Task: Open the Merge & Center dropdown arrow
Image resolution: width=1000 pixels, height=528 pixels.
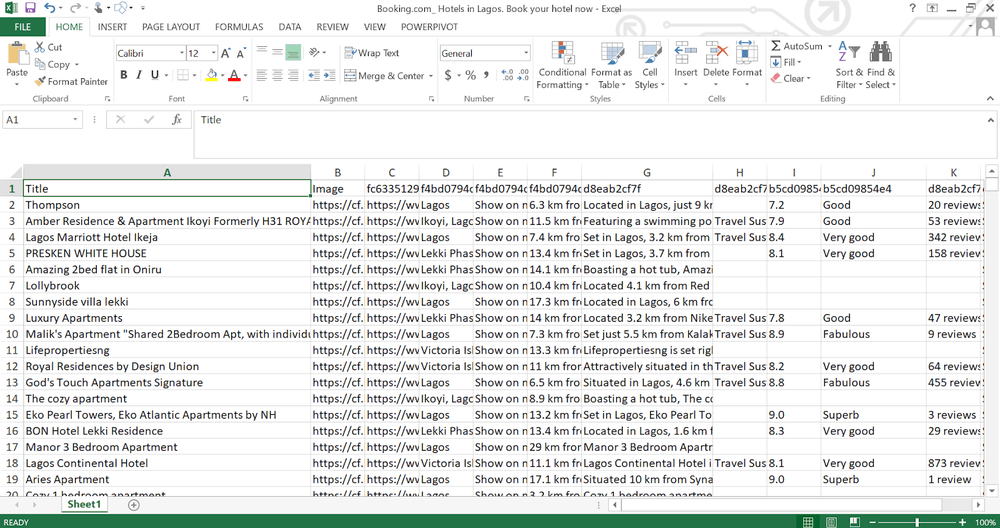Action: [x=430, y=76]
